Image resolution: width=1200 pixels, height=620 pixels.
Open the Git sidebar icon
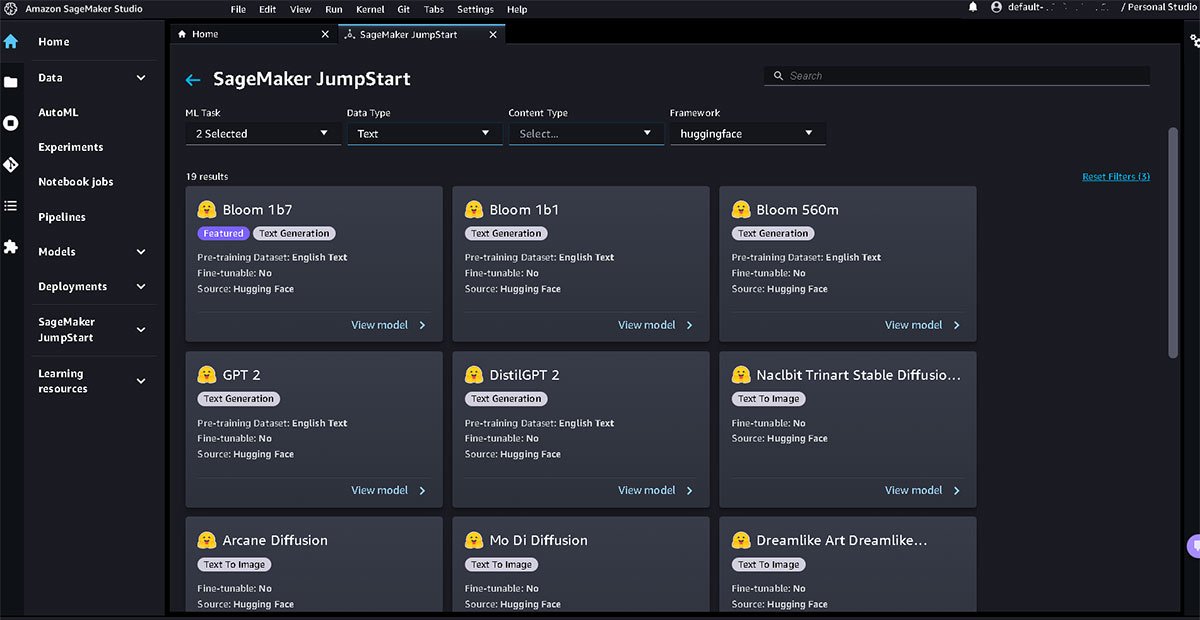pyautogui.click(x=11, y=164)
